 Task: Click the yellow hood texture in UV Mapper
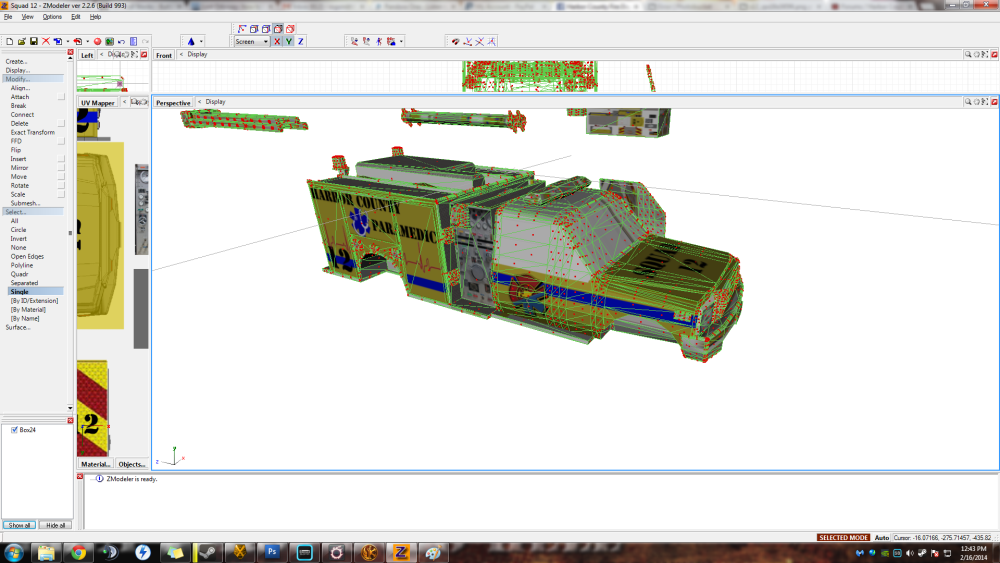pos(100,236)
